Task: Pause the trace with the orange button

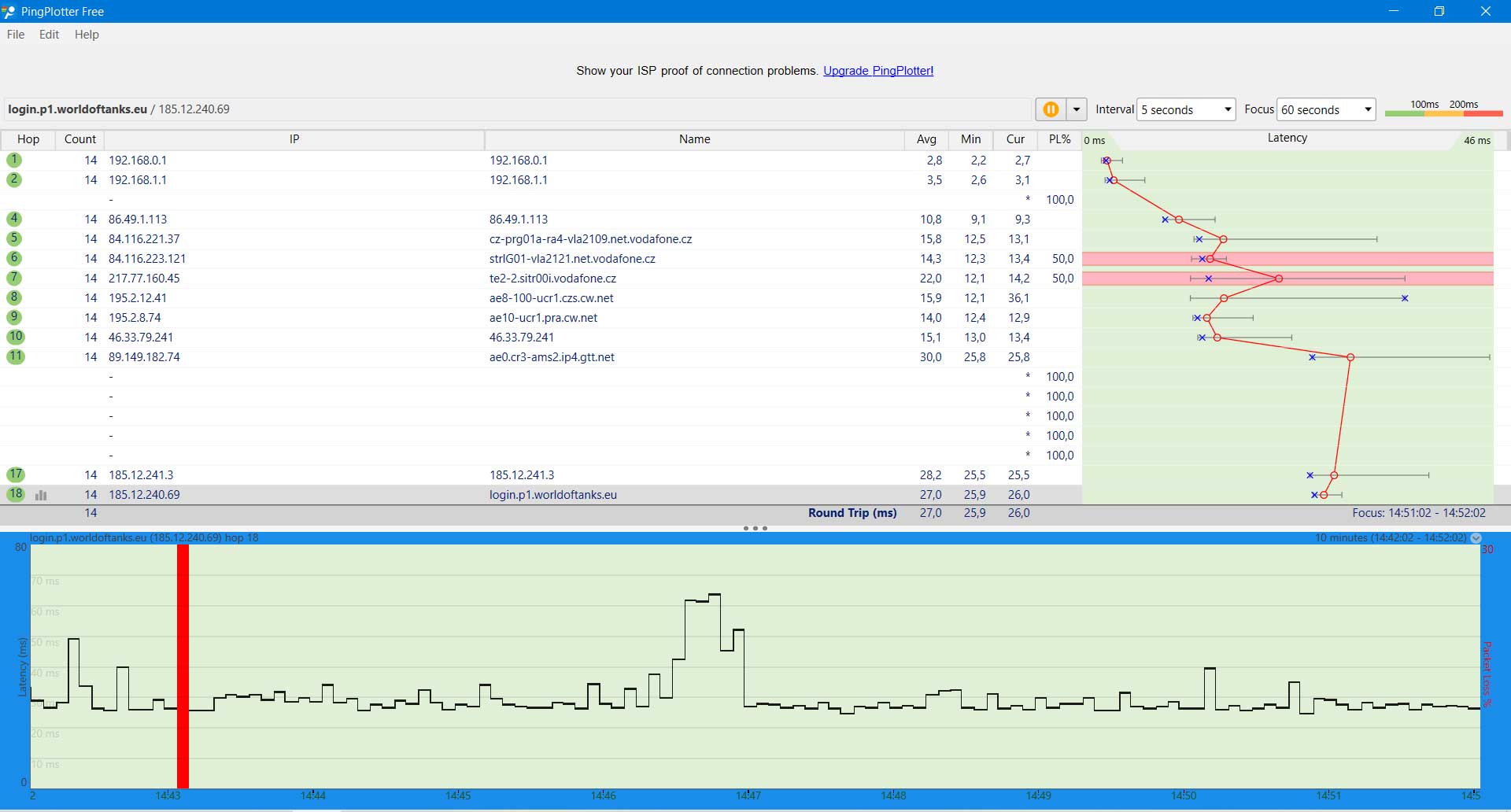Action: coord(1051,109)
